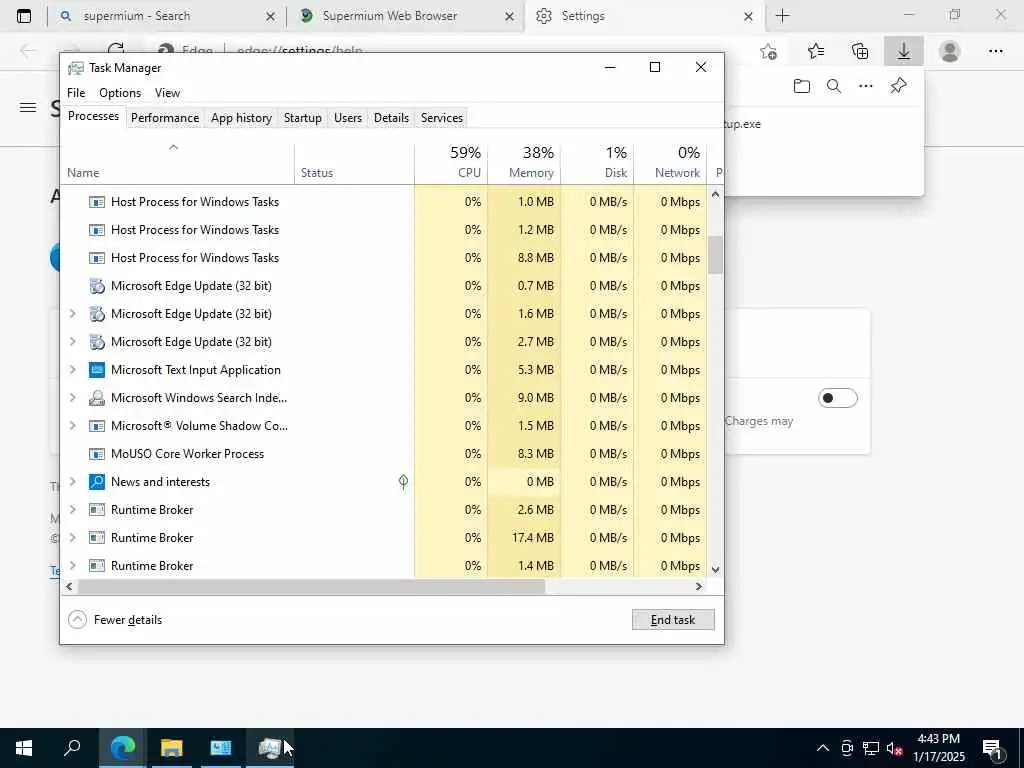Open the Edge settings hamburger menu
The width and height of the screenshot is (1024, 768).
28,108
